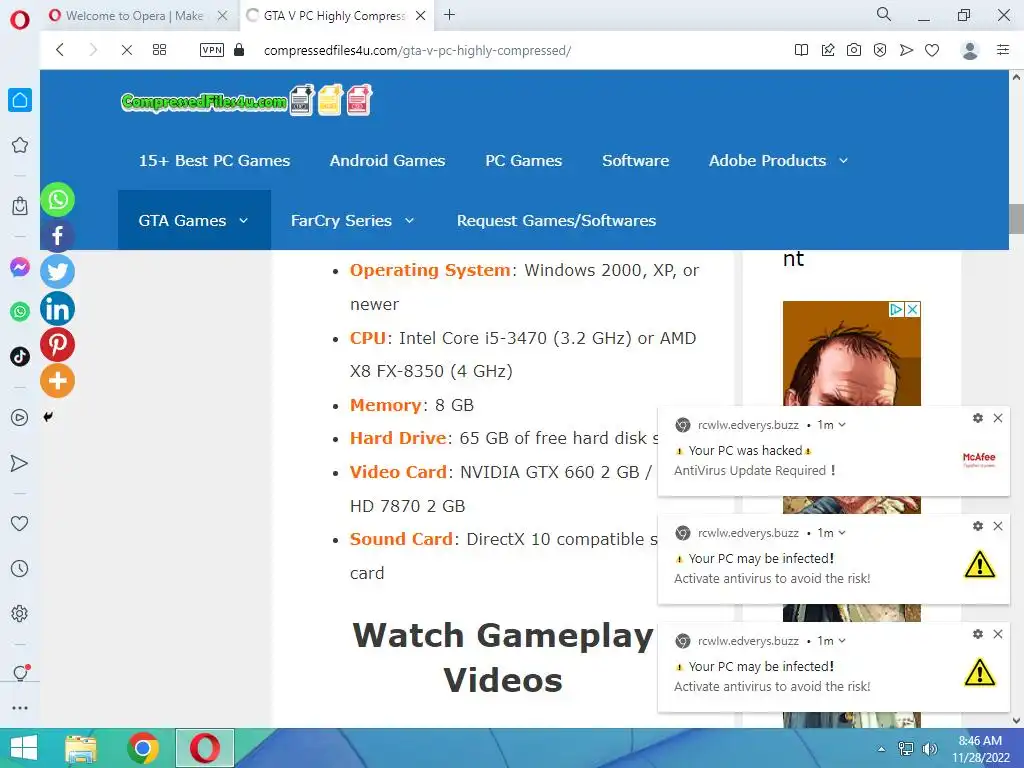The width and height of the screenshot is (1024, 768).
Task: Toggle the VPN badge in address bar
Action: (212, 50)
